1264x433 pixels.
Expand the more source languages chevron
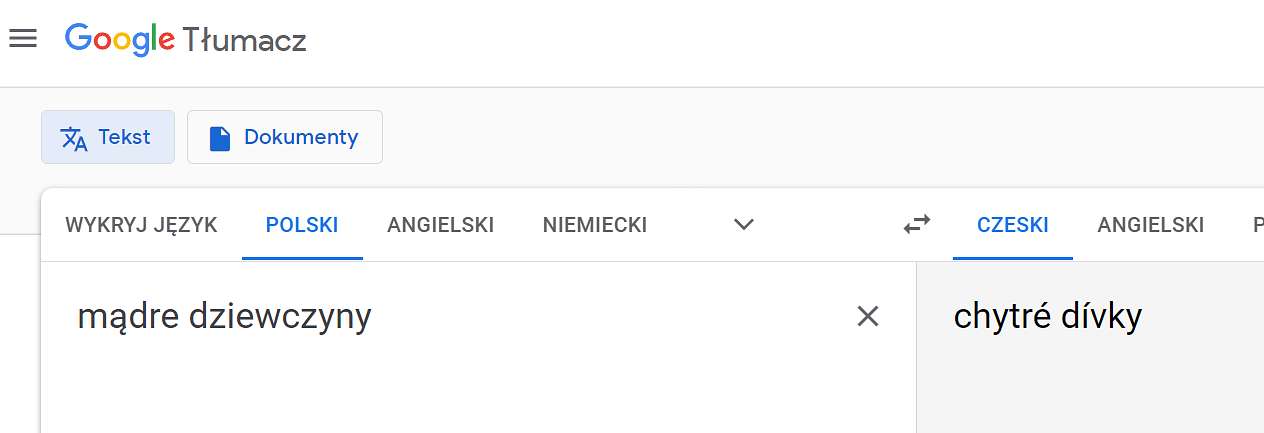click(743, 225)
